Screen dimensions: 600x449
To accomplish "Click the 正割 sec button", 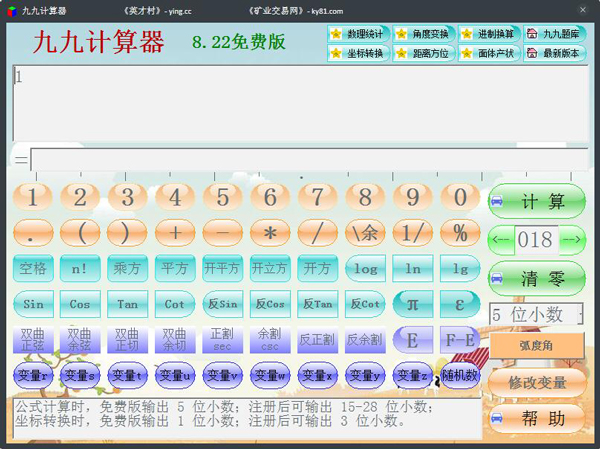I will pyautogui.click(x=223, y=340).
